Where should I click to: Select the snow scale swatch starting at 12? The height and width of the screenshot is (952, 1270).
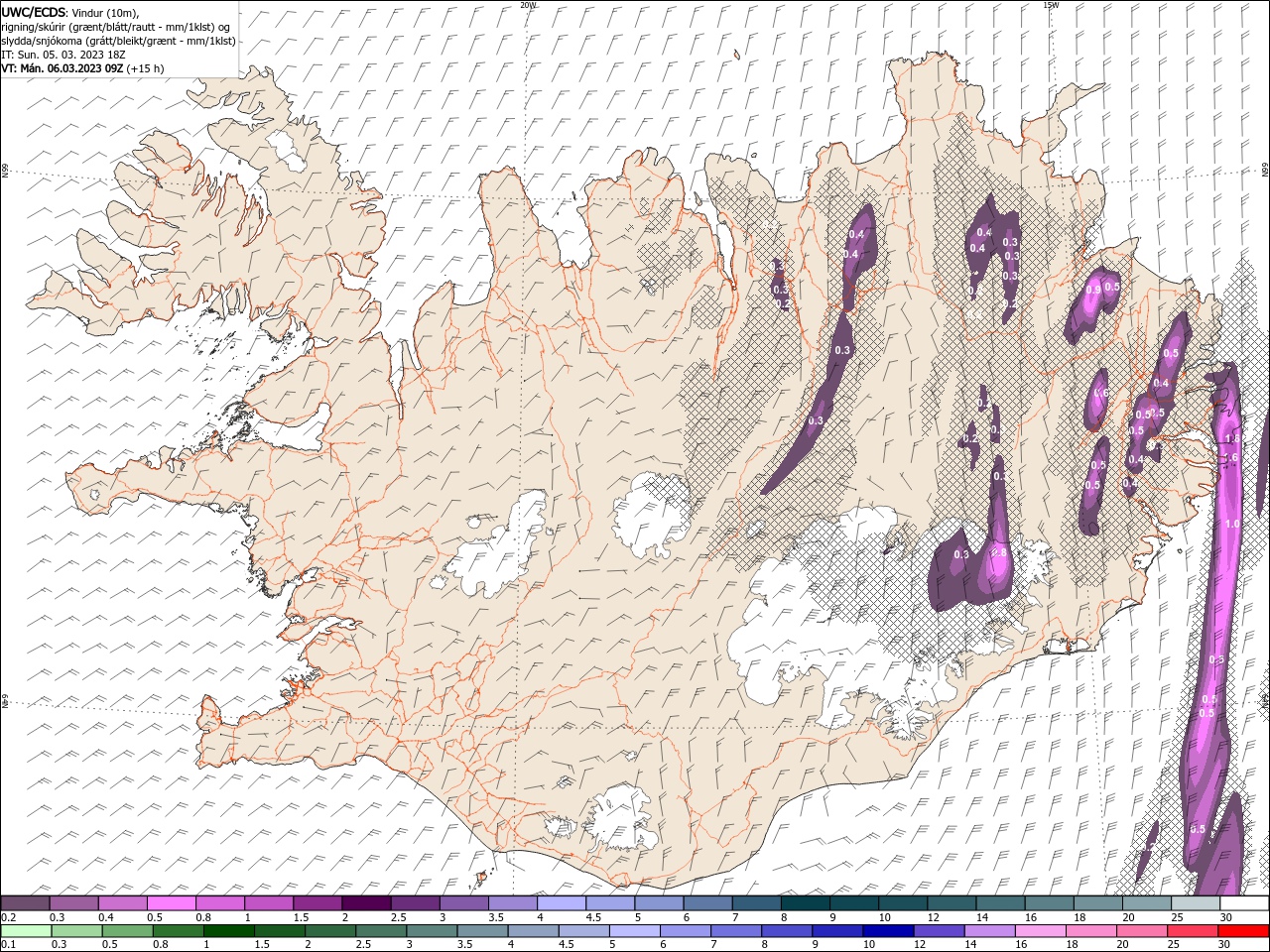pos(951,903)
